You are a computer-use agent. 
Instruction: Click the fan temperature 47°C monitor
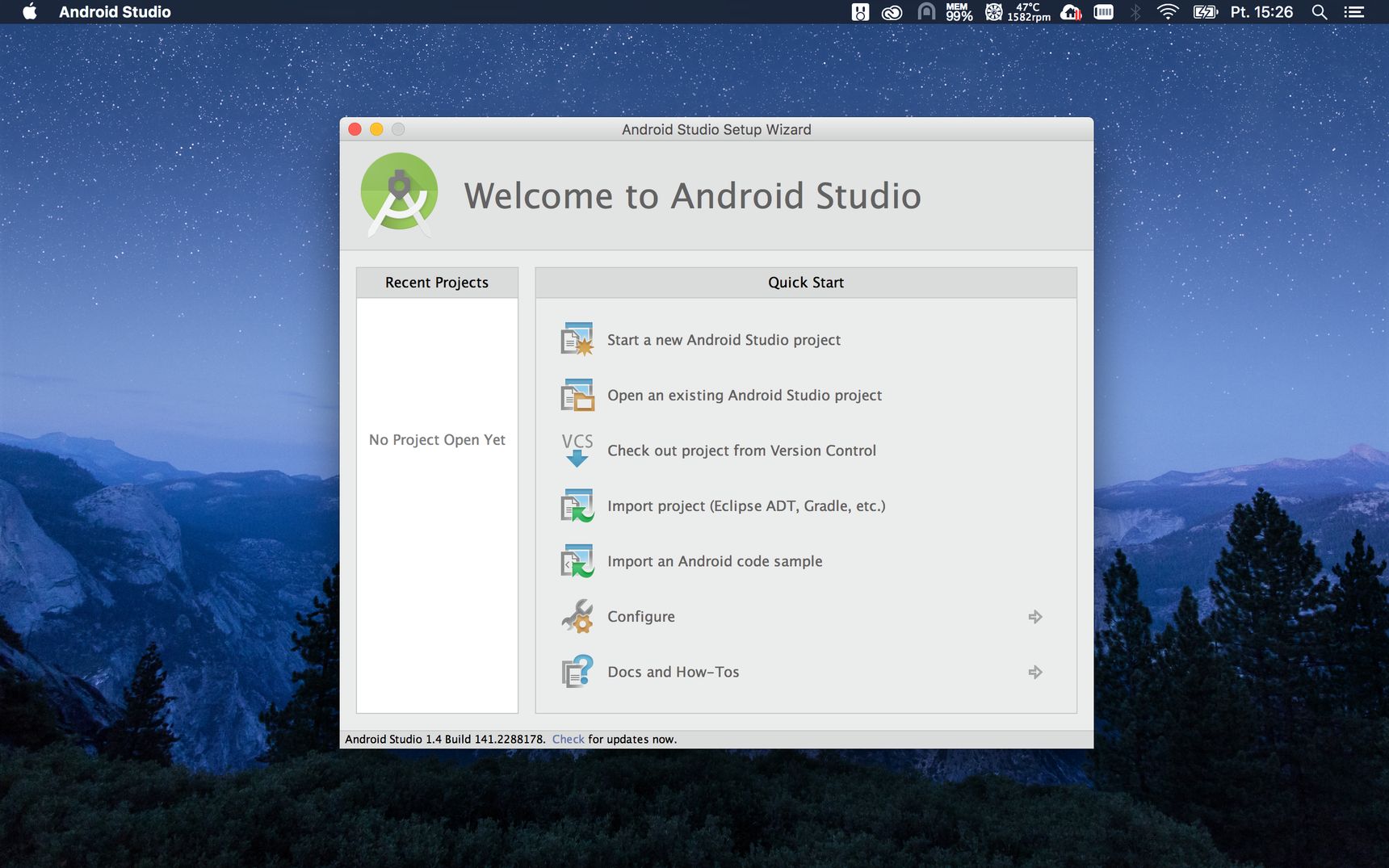pos(1018,11)
